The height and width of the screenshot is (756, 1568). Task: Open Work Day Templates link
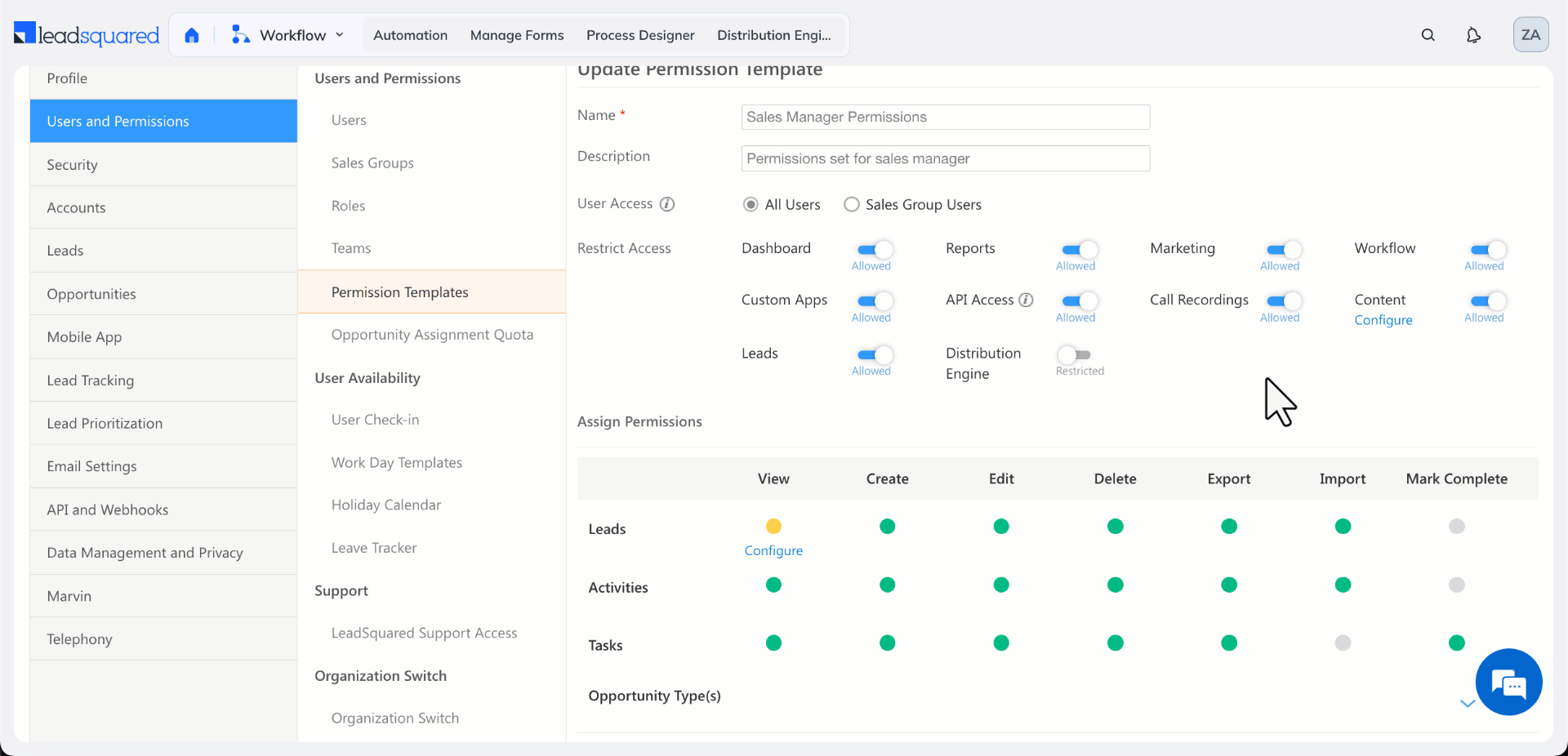(397, 462)
